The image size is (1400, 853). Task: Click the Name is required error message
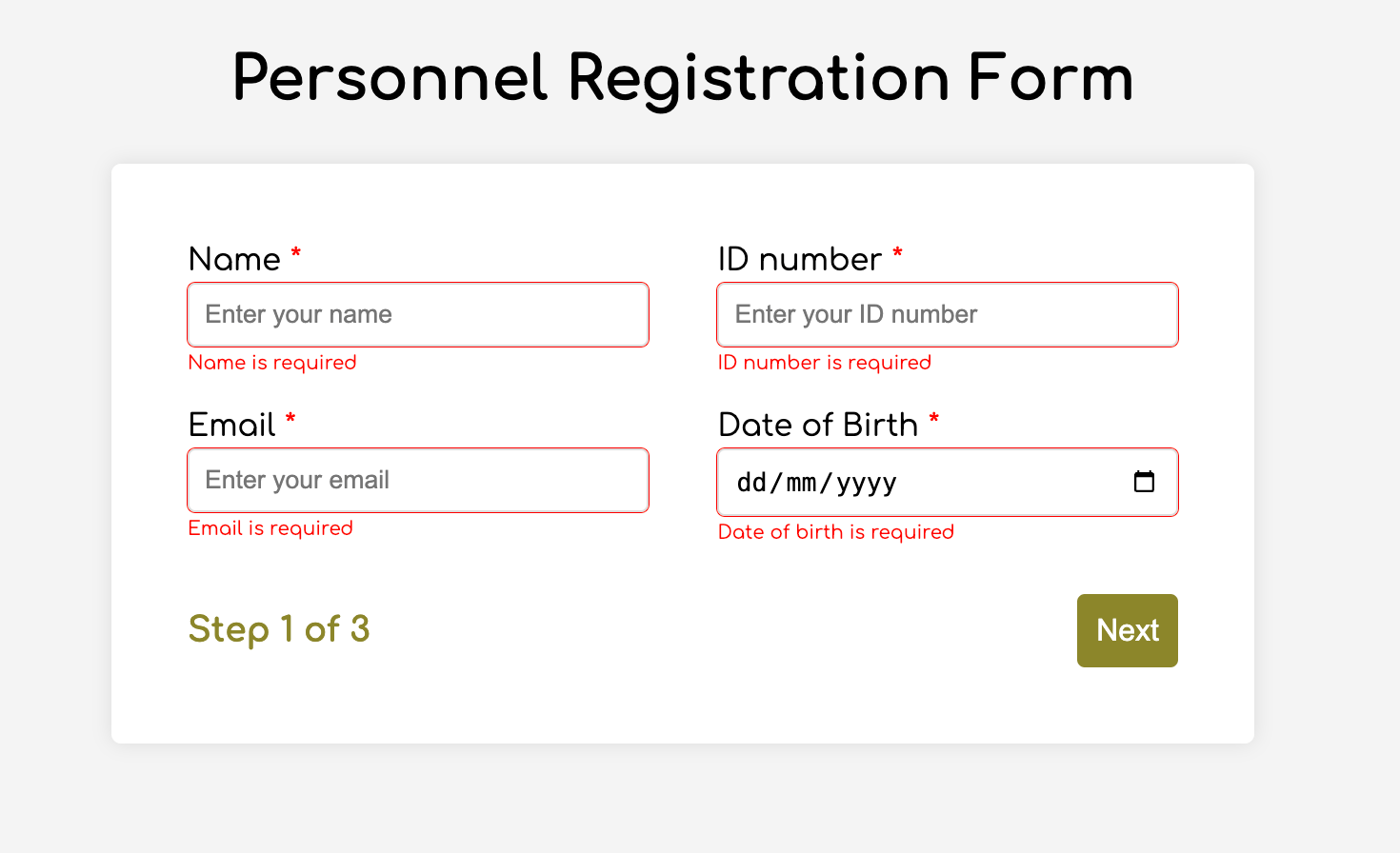[272, 363]
